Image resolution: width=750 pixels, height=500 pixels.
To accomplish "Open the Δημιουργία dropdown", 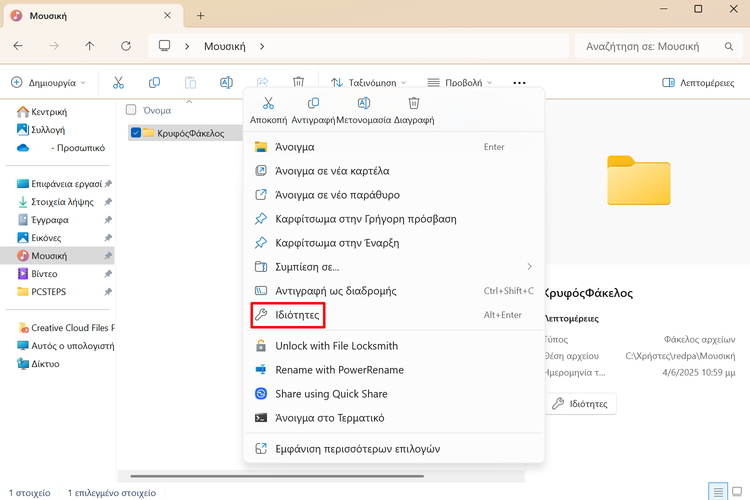I will pyautogui.click(x=48, y=83).
